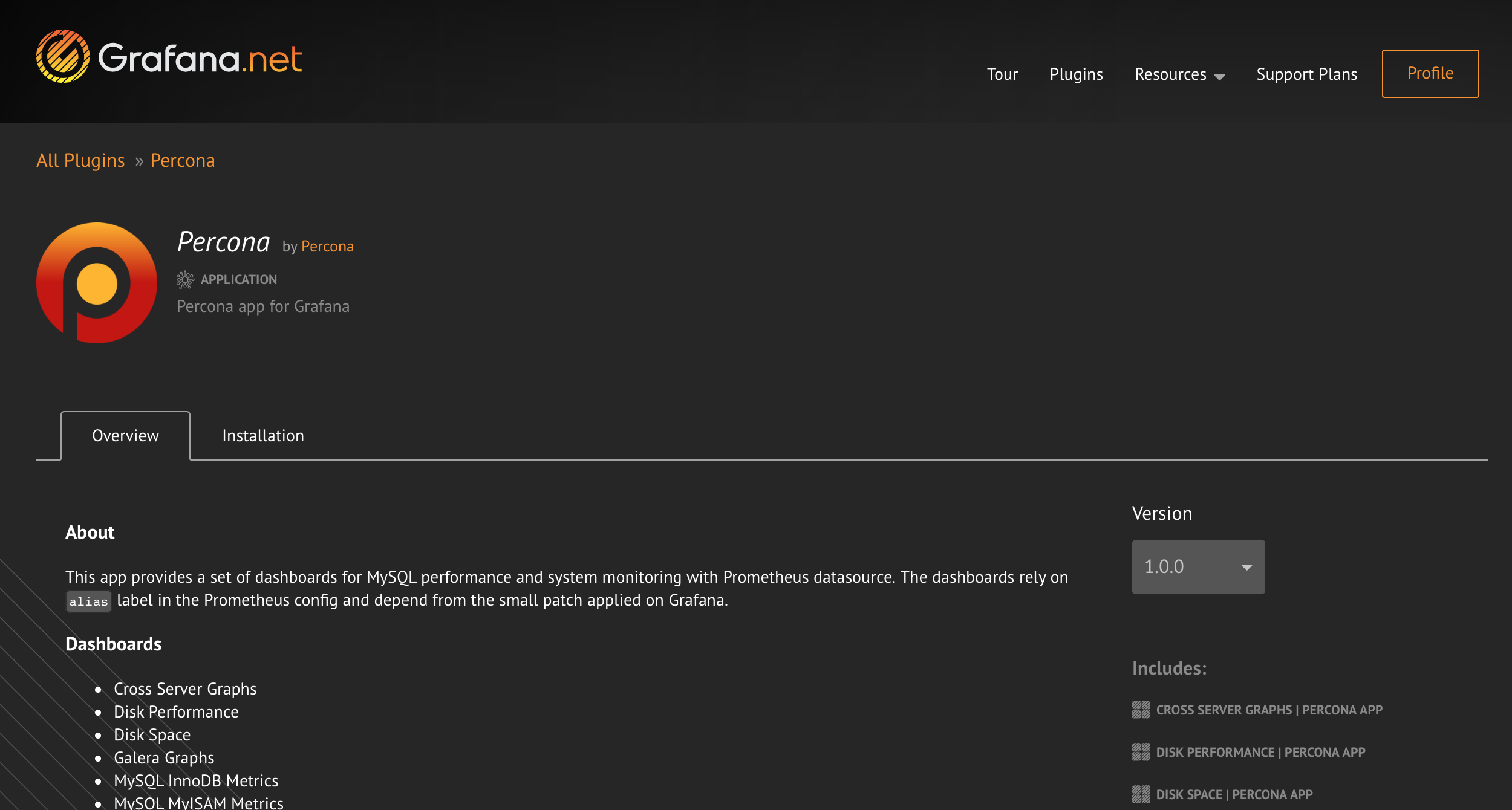Screen dimensions: 1512x810
Task: Click the Percona breadcrumb link
Action: [182, 160]
